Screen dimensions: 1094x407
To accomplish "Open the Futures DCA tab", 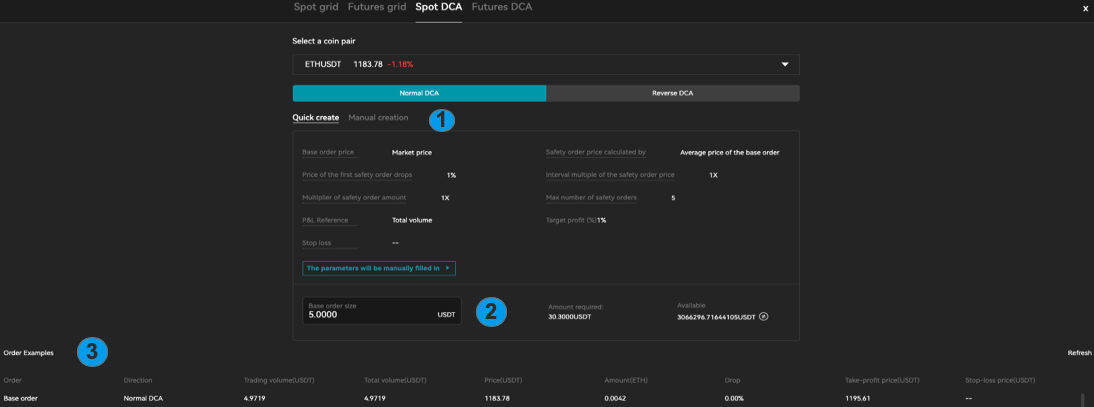I will [x=501, y=7].
